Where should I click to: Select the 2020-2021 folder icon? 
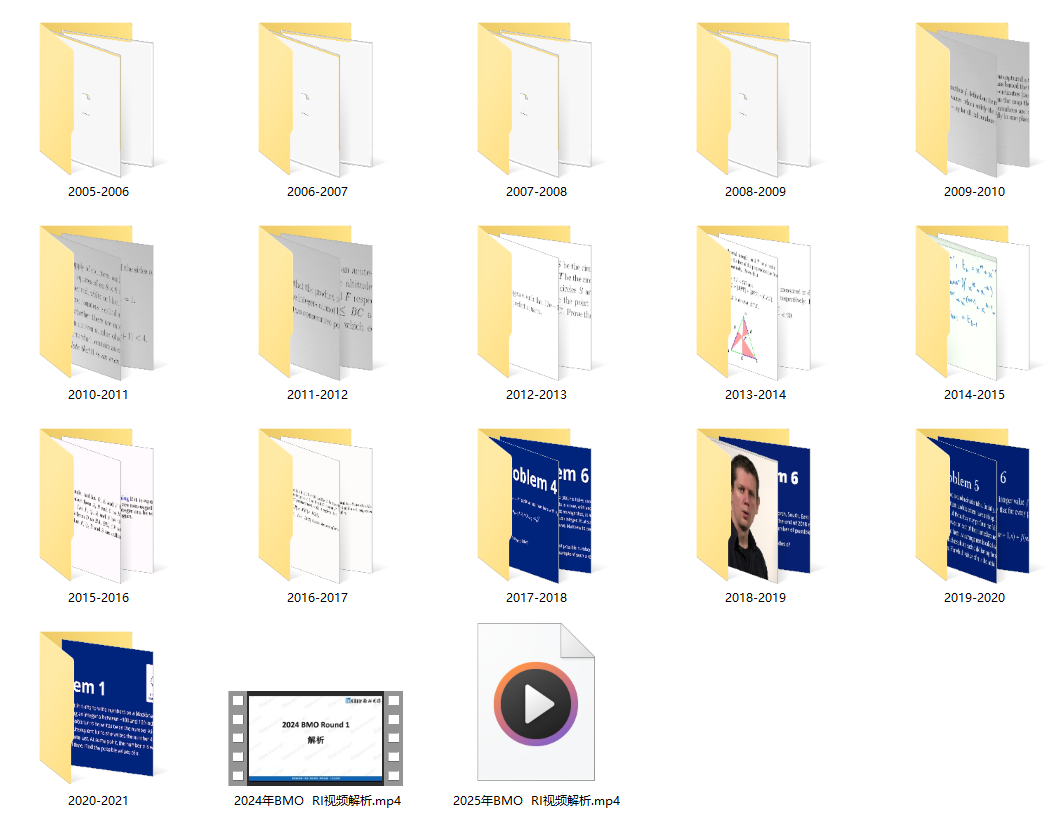click(x=97, y=709)
